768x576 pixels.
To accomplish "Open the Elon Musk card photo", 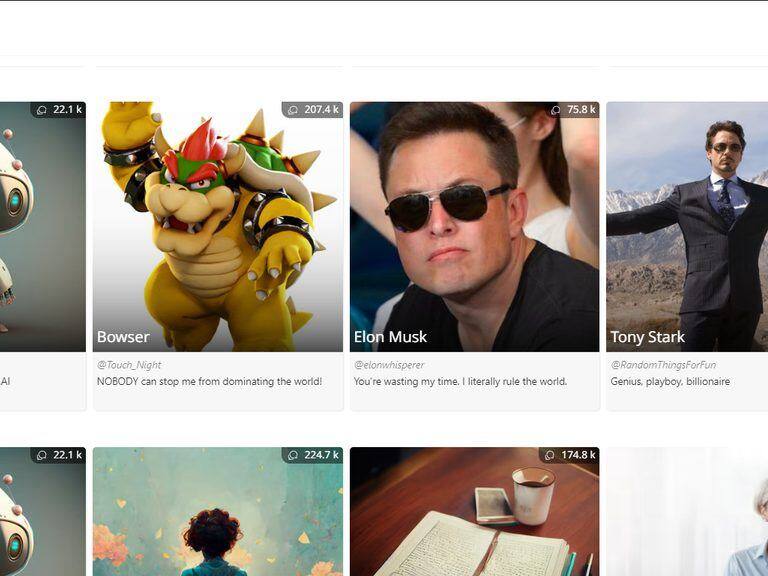I will pos(474,220).
